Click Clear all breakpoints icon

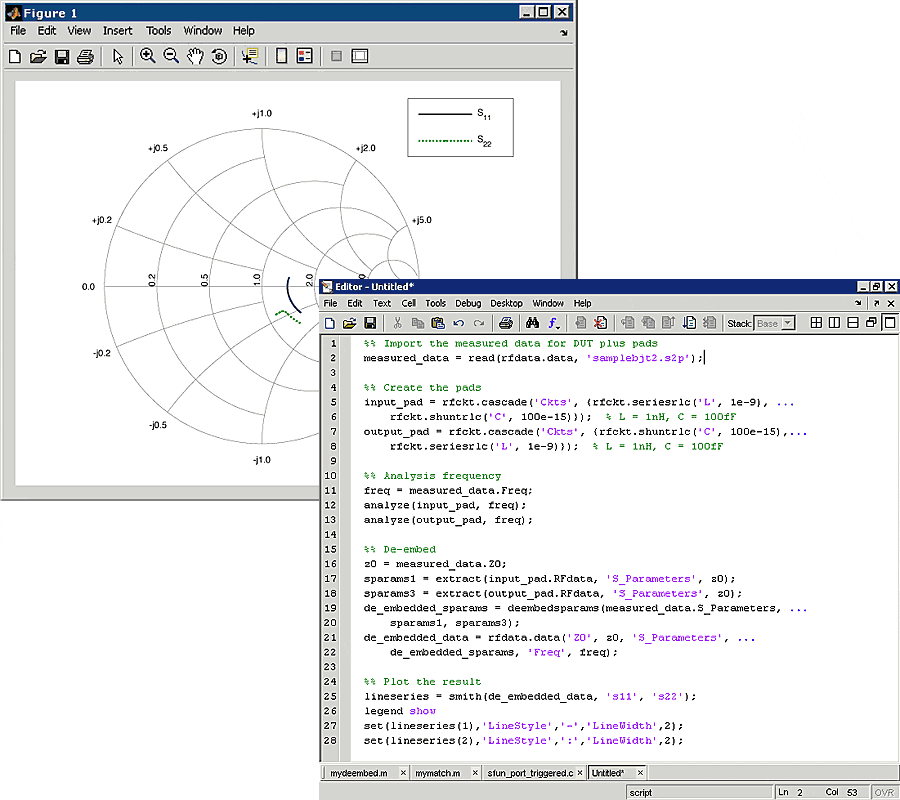click(600, 323)
